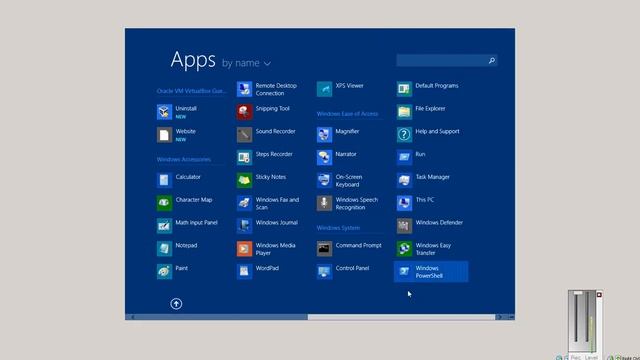Launch Notepad icon
640x360 pixels.
click(164, 249)
